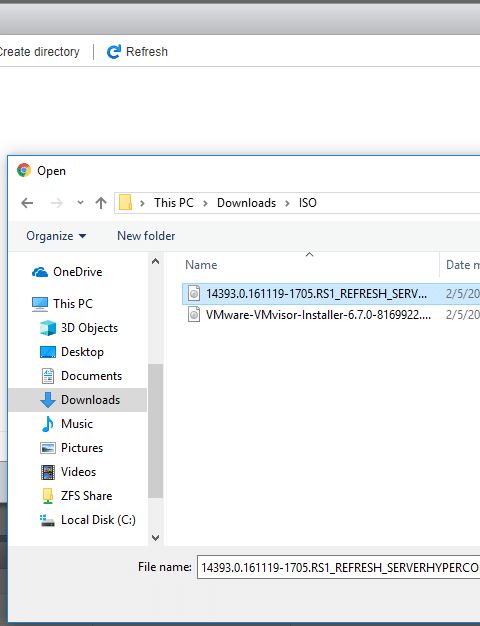Click the New folder button
Image resolution: width=480 pixels, height=626 pixels.
146,236
